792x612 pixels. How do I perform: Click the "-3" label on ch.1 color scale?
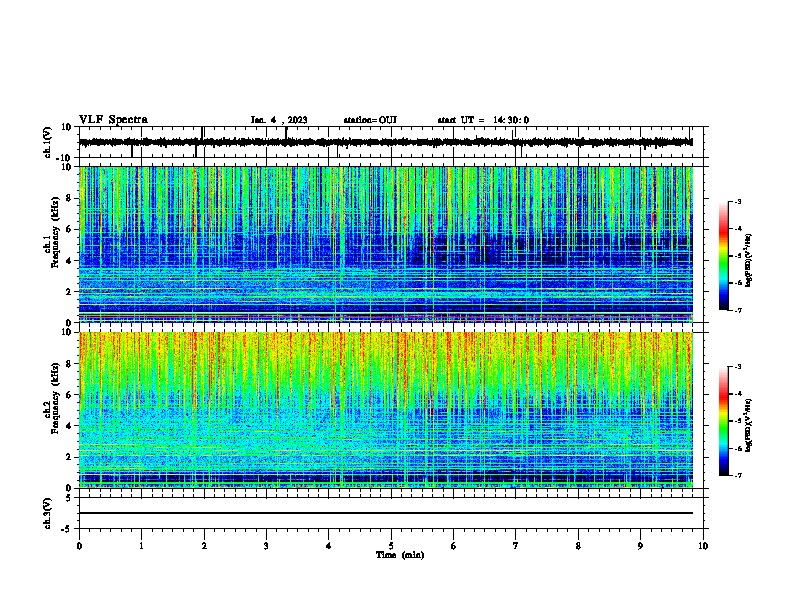737,201
